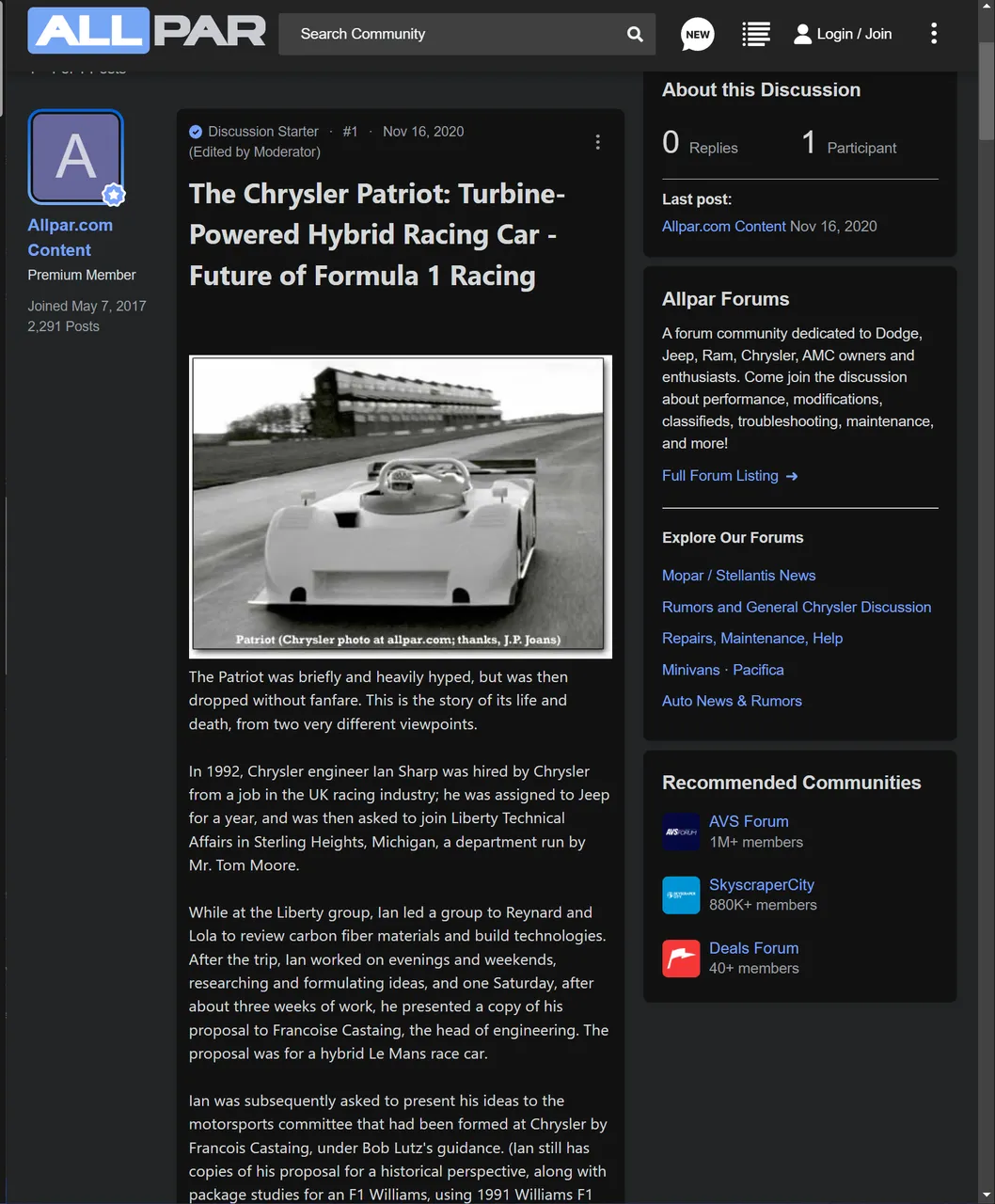Click the Nov 16, 2020 post date
The image size is (995, 1204).
423,132
